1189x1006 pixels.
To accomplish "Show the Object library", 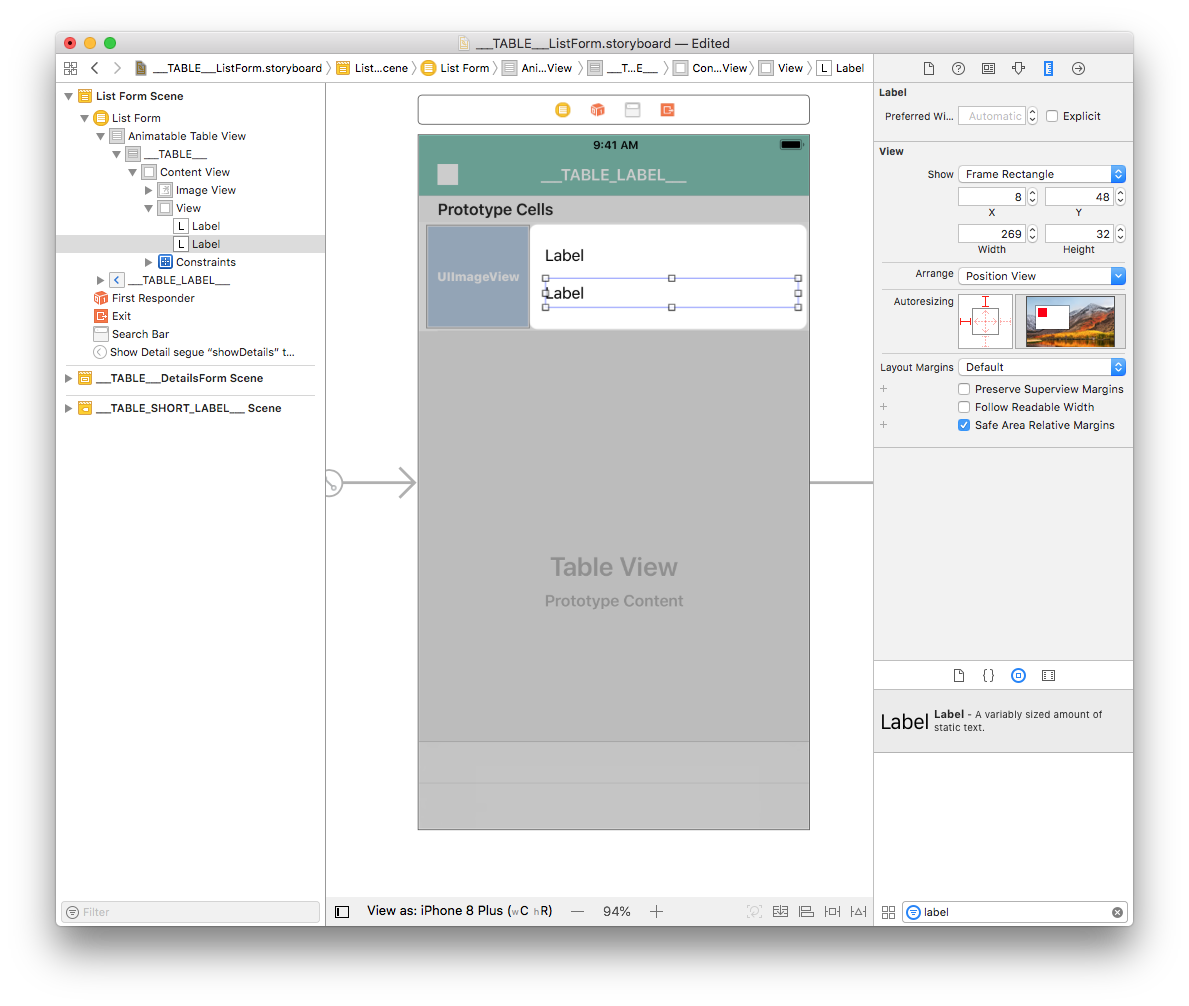I will click(x=1018, y=675).
